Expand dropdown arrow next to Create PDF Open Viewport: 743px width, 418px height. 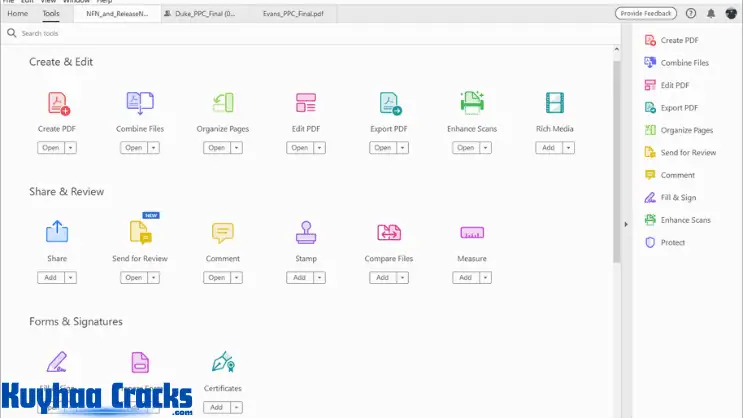click(x=71, y=148)
